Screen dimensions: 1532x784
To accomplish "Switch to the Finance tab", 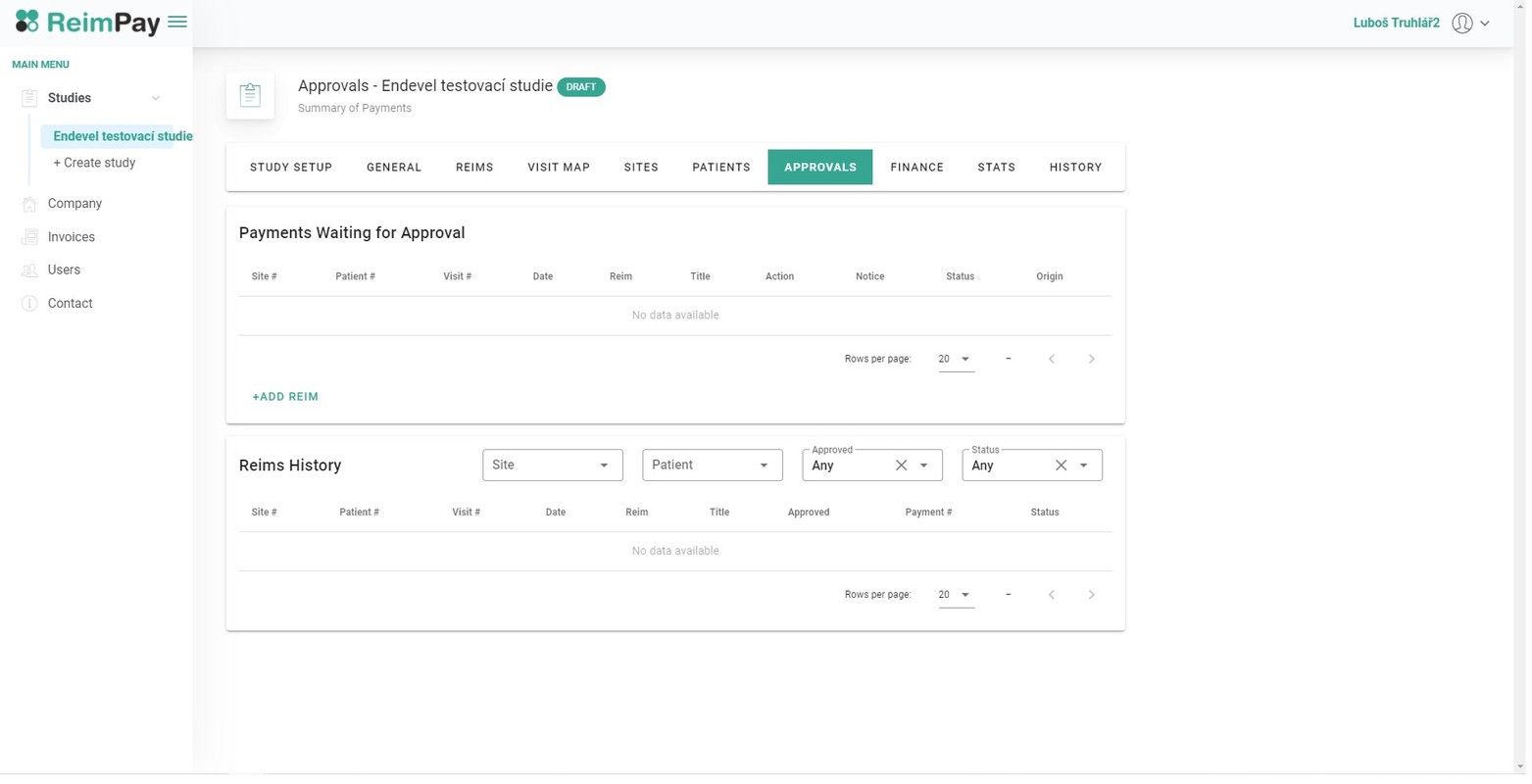I will click(x=916, y=168).
